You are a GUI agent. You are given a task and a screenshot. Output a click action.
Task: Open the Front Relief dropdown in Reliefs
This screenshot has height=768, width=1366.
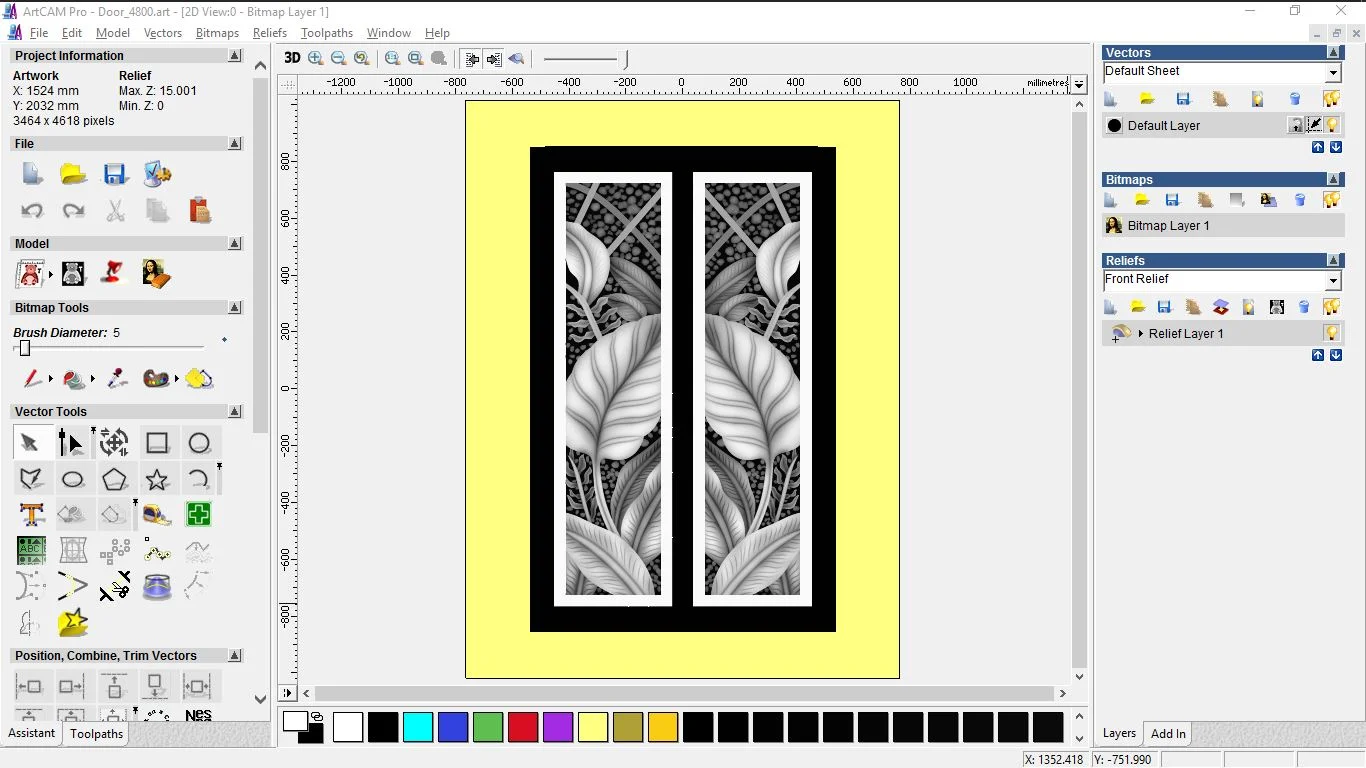(x=1333, y=280)
